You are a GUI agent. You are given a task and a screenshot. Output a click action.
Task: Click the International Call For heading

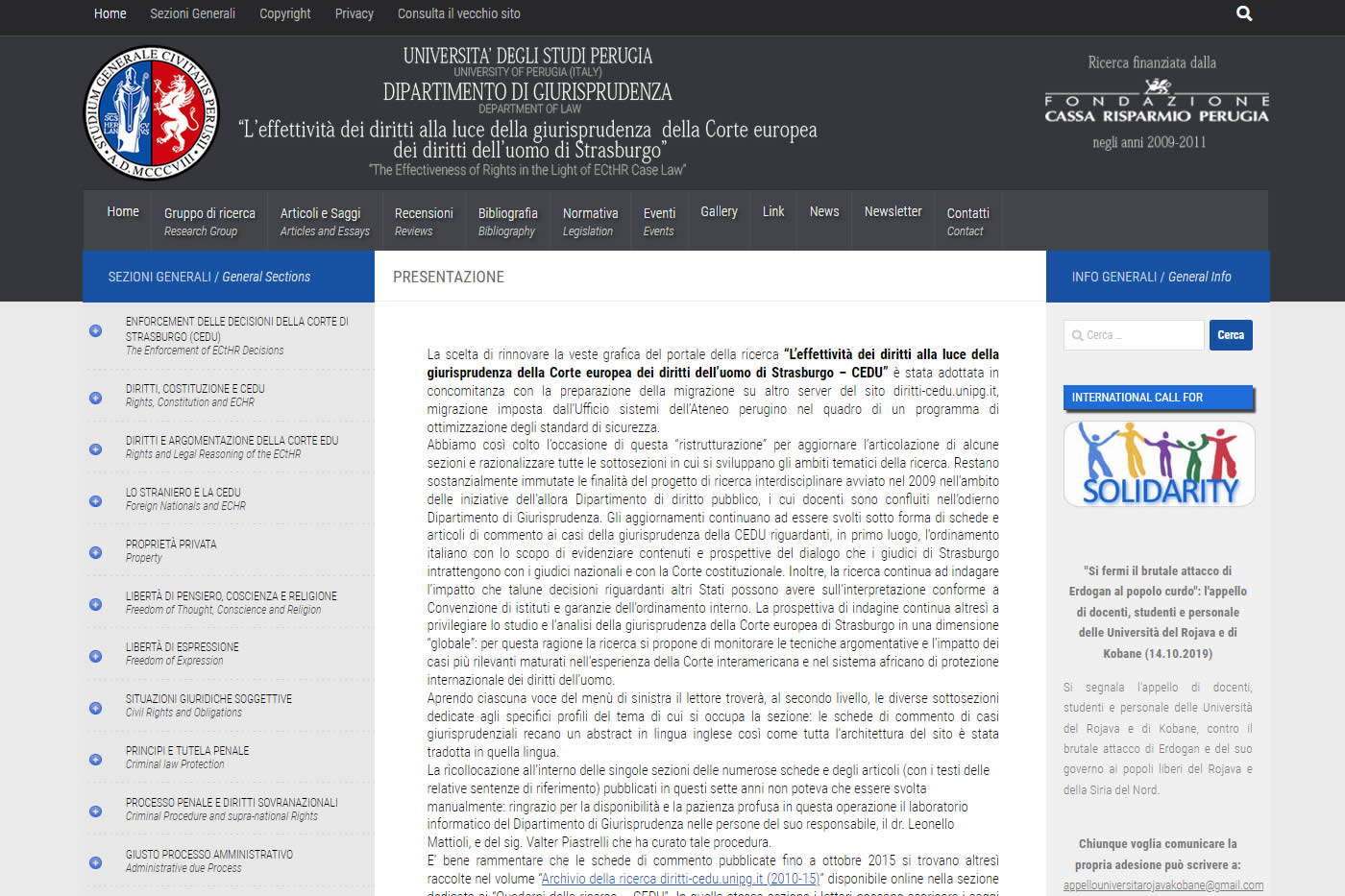pyautogui.click(x=1159, y=398)
